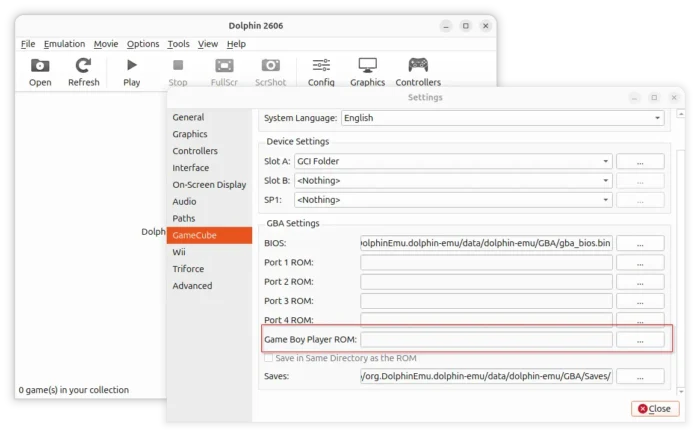700x437 pixels.
Task: Select Graphics in Settings sidebar
Action: tap(209, 134)
